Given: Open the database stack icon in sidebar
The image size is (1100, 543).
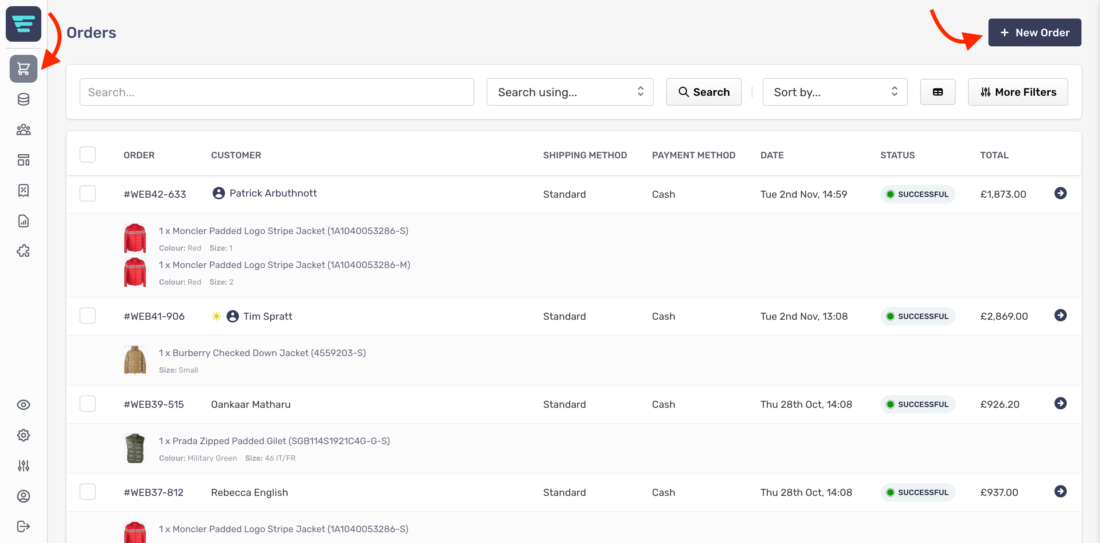Looking at the screenshot, I should (x=23, y=100).
